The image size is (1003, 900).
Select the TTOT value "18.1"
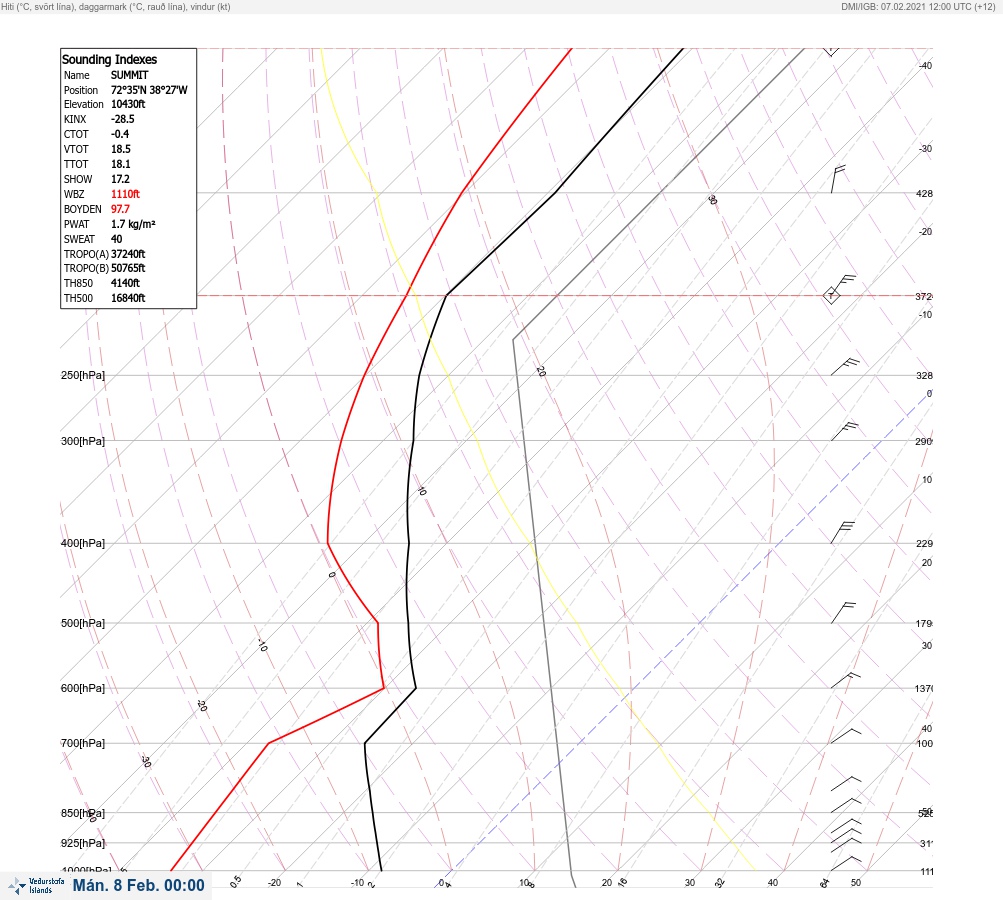click(121, 164)
